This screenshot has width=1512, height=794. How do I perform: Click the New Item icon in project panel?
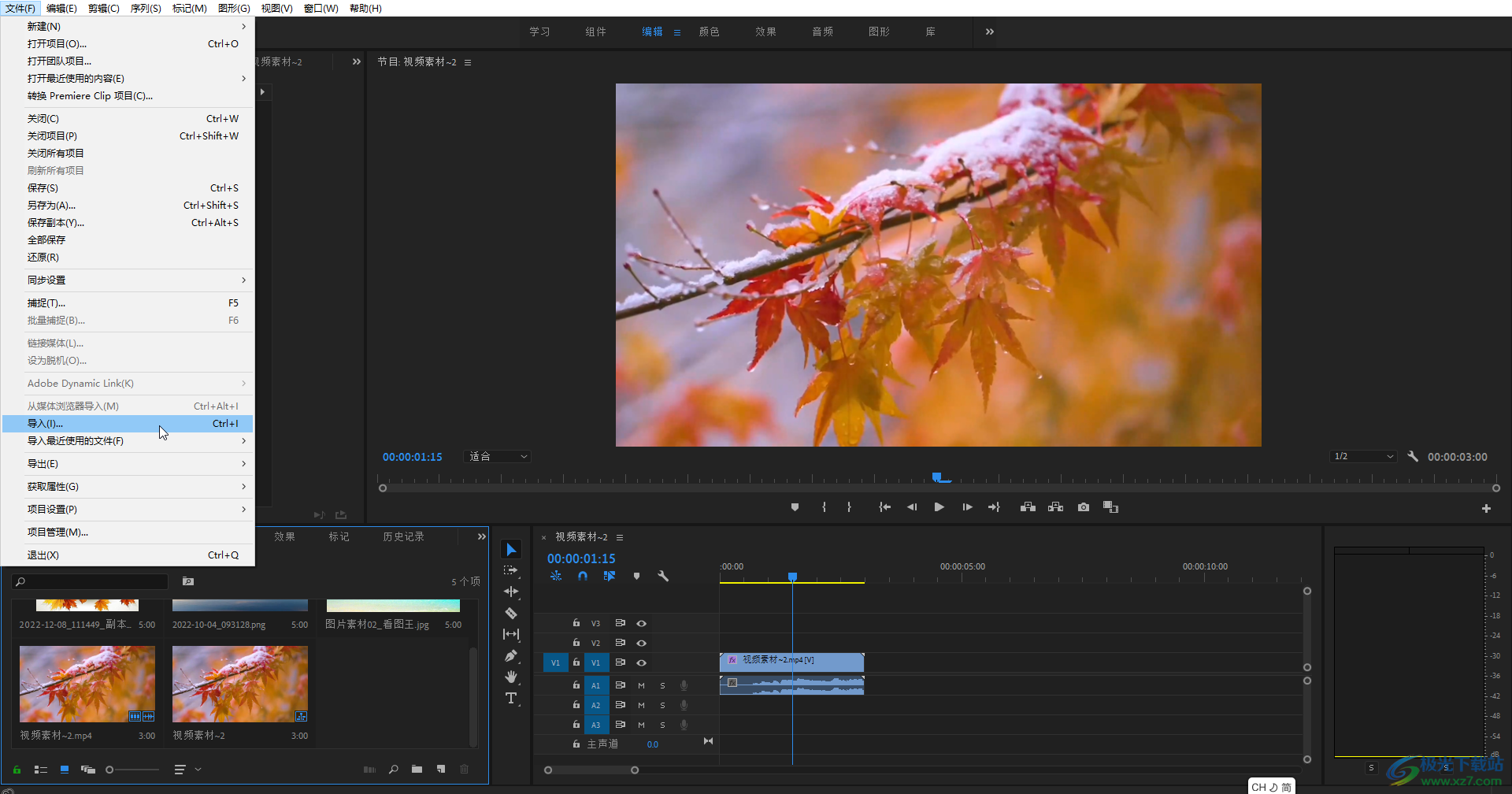click(x=441, y=770)
